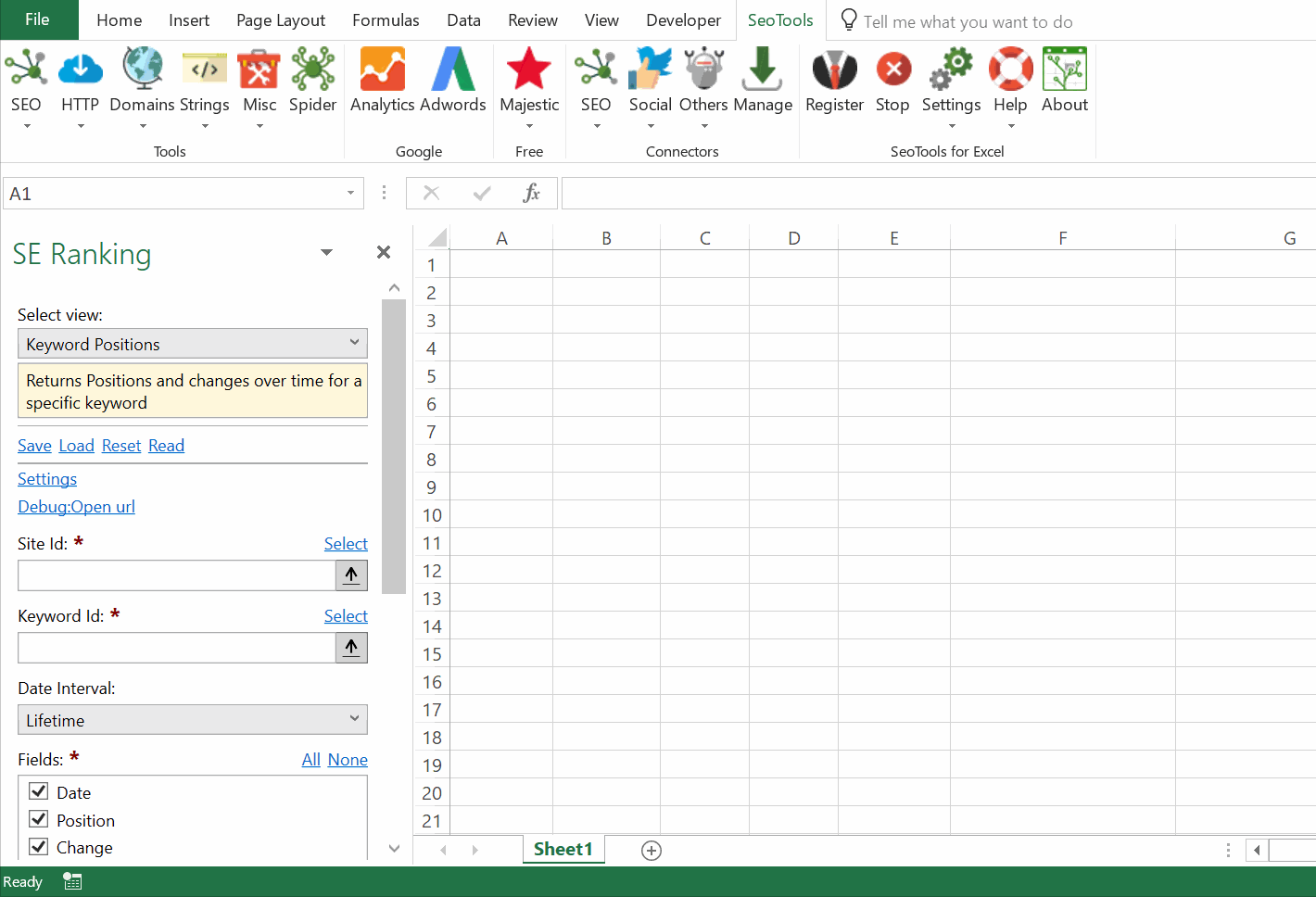Switch to the Formulas tab
The width and height of the screenshot is (1316, 897).
point(386,20)
